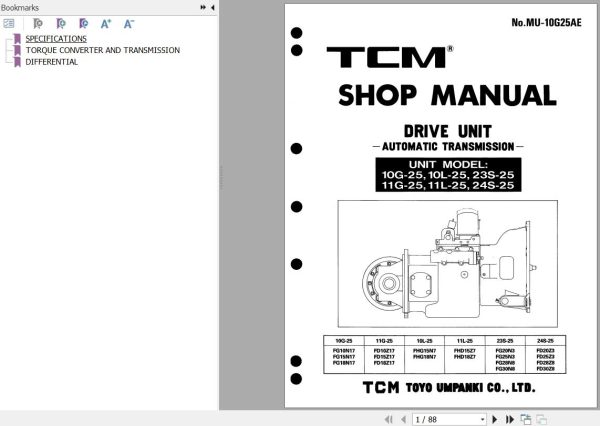The height and width of the screenshot is (426, 600).
Task: Collapse the Bookmarks panel with left arrow
Action: [212, 7]
